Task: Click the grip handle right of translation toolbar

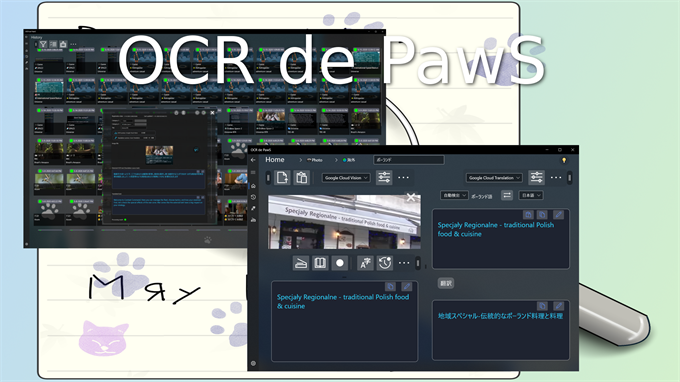Action: click(569, 178)
